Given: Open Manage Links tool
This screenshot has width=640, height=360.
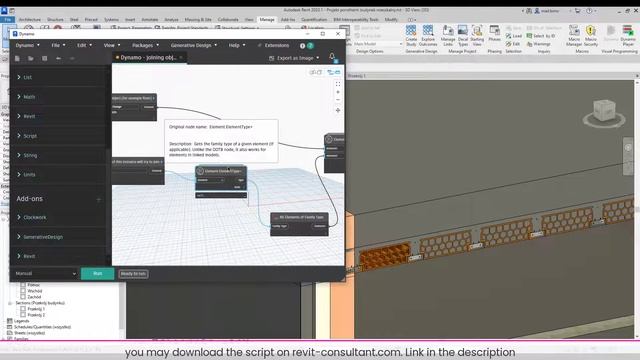Looking at the screenshot, I should click(448, 35).
